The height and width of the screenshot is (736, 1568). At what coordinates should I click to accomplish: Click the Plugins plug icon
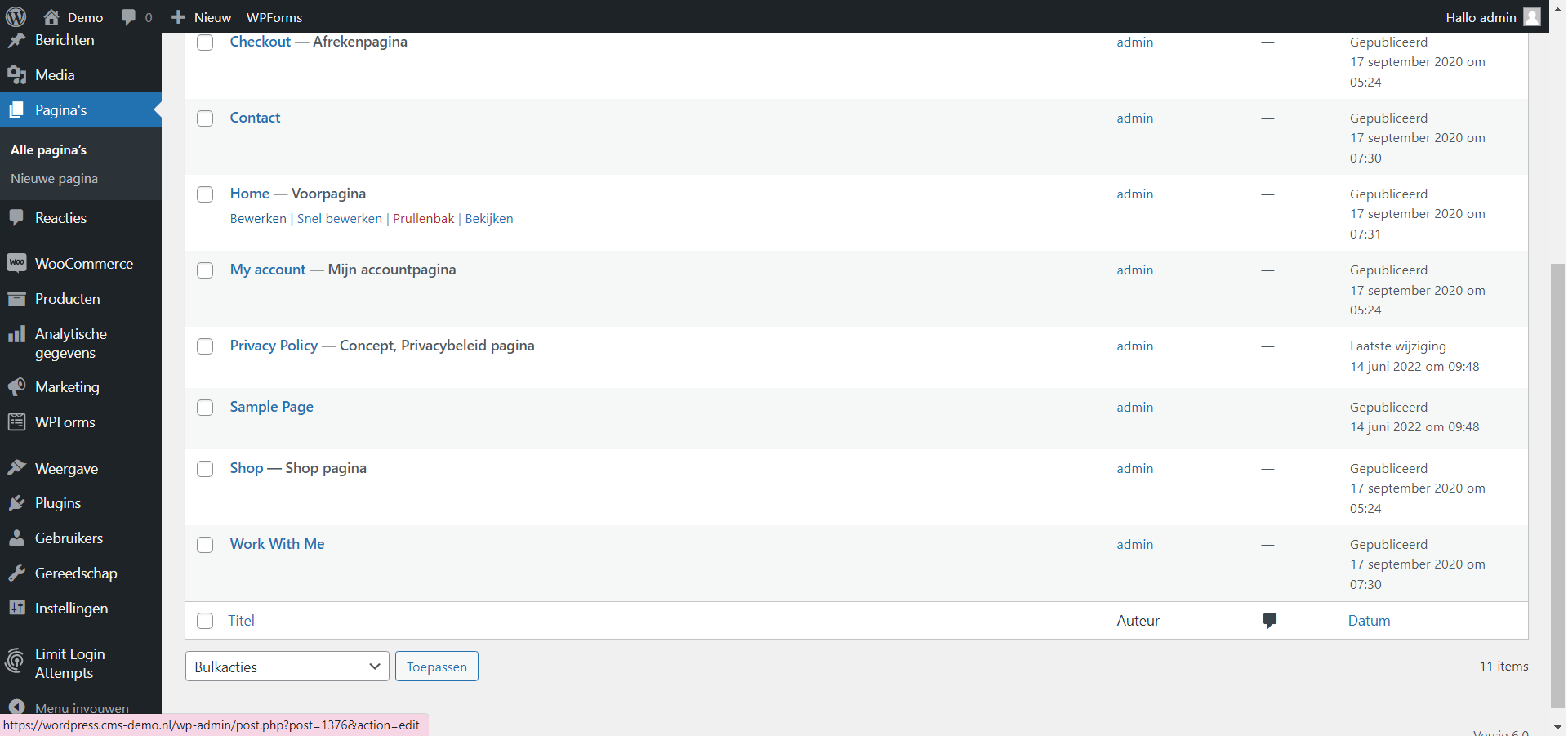(16, 503)
